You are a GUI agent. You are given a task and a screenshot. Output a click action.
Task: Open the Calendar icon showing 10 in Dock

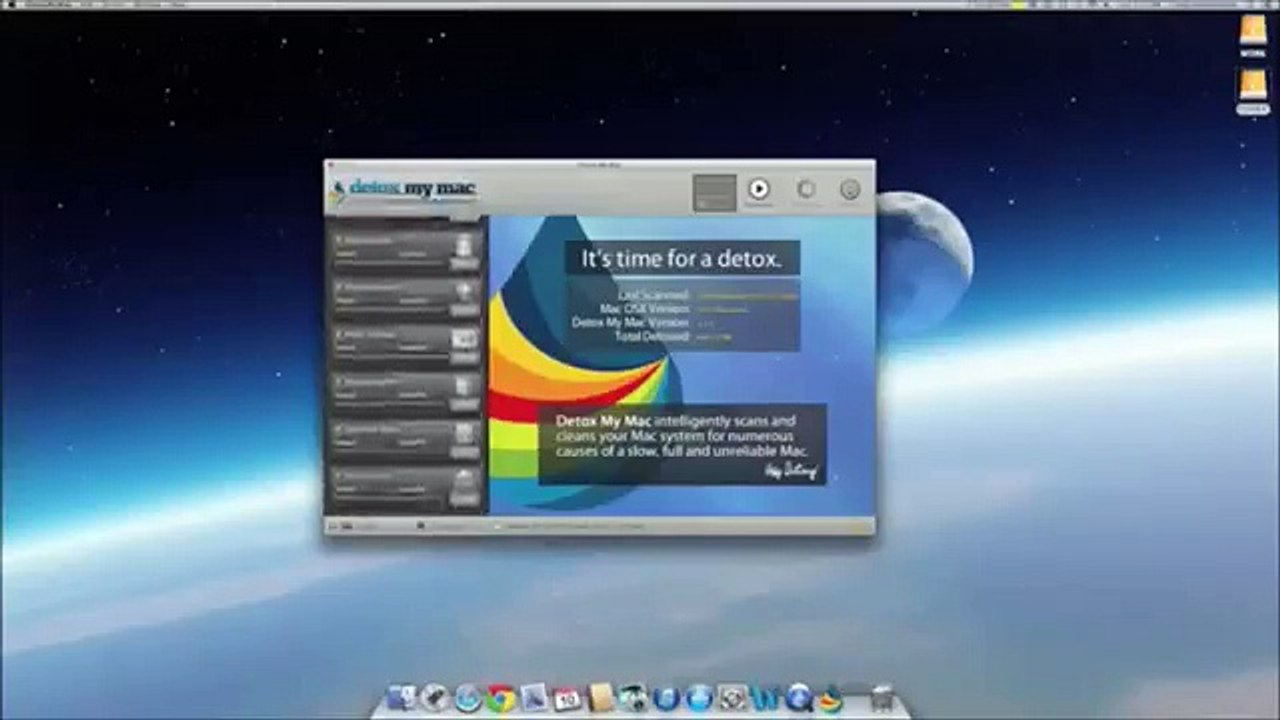click(x=566, y=698)
